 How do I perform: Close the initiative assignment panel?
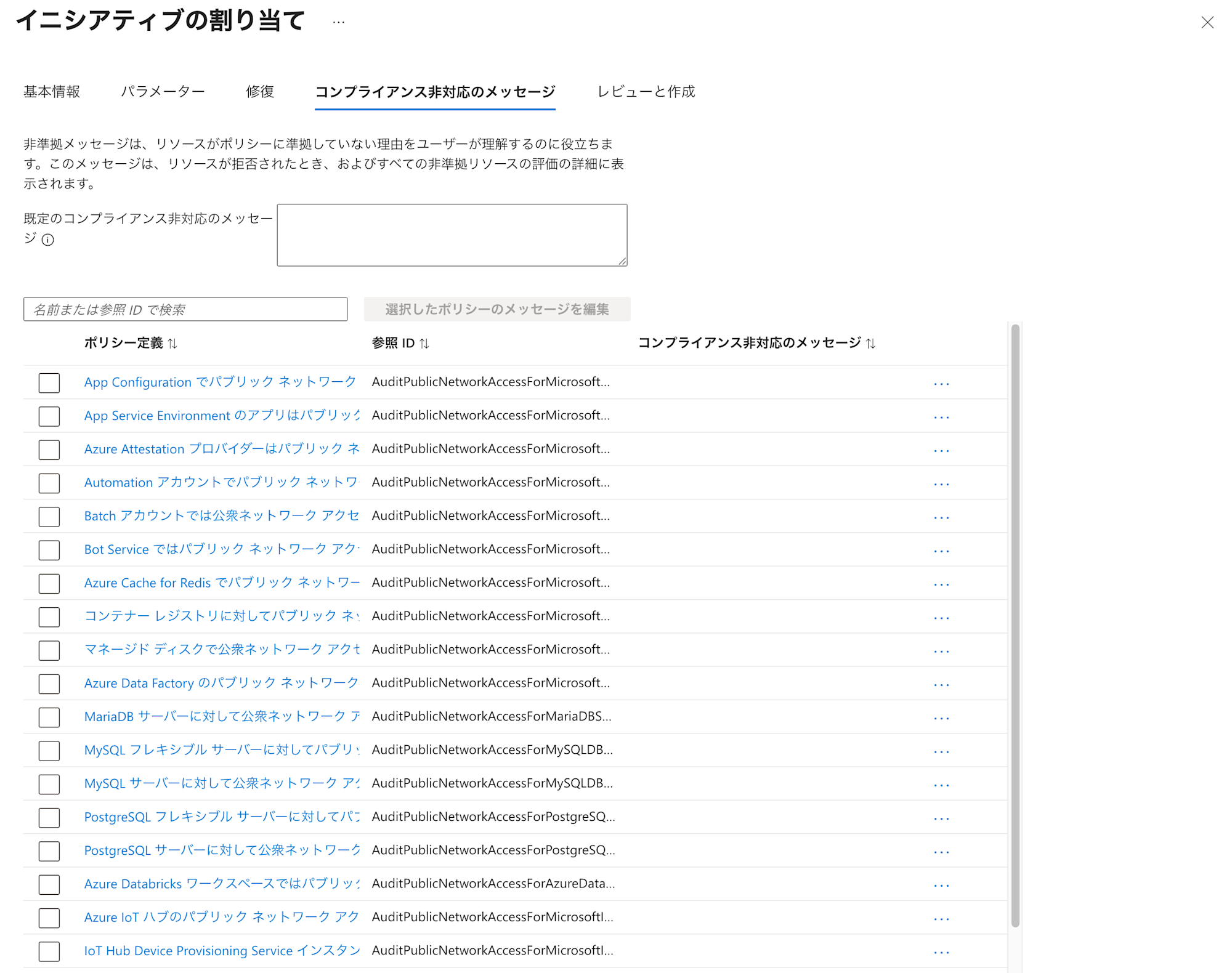1207,23
